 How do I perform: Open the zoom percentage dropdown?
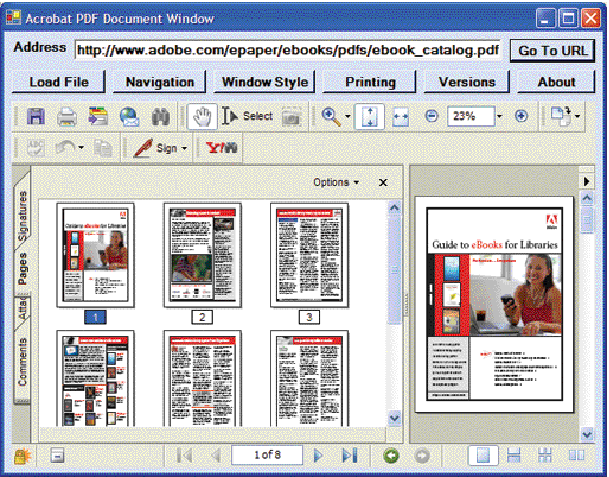(499, 116)
